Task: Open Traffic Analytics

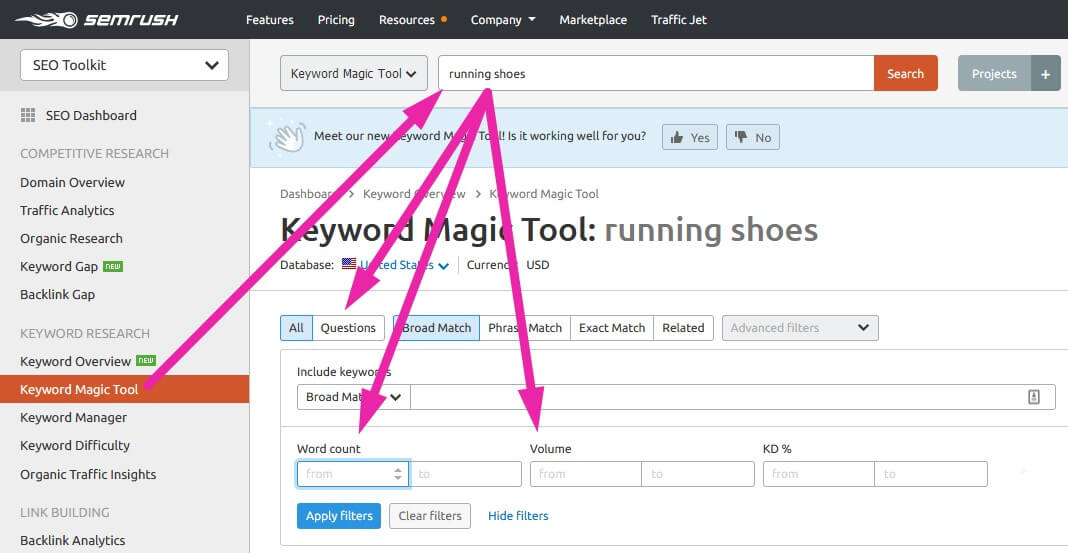Action: [67, 210]
